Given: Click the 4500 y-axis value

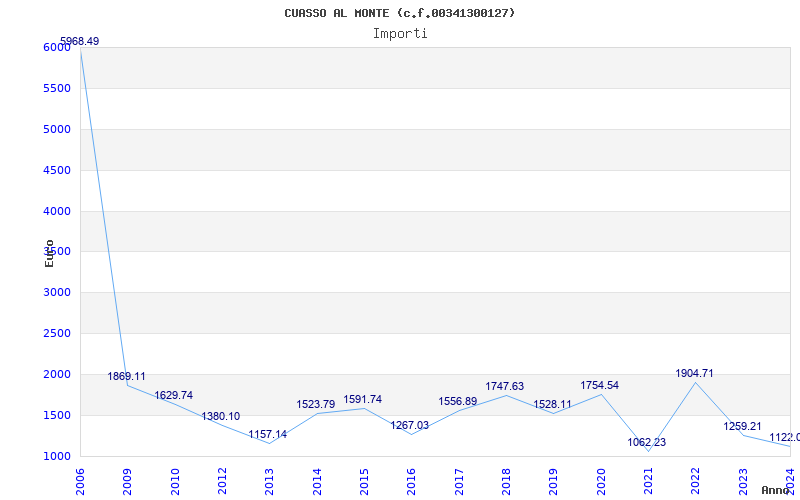Looking at the screenshot, I should 57,170.
